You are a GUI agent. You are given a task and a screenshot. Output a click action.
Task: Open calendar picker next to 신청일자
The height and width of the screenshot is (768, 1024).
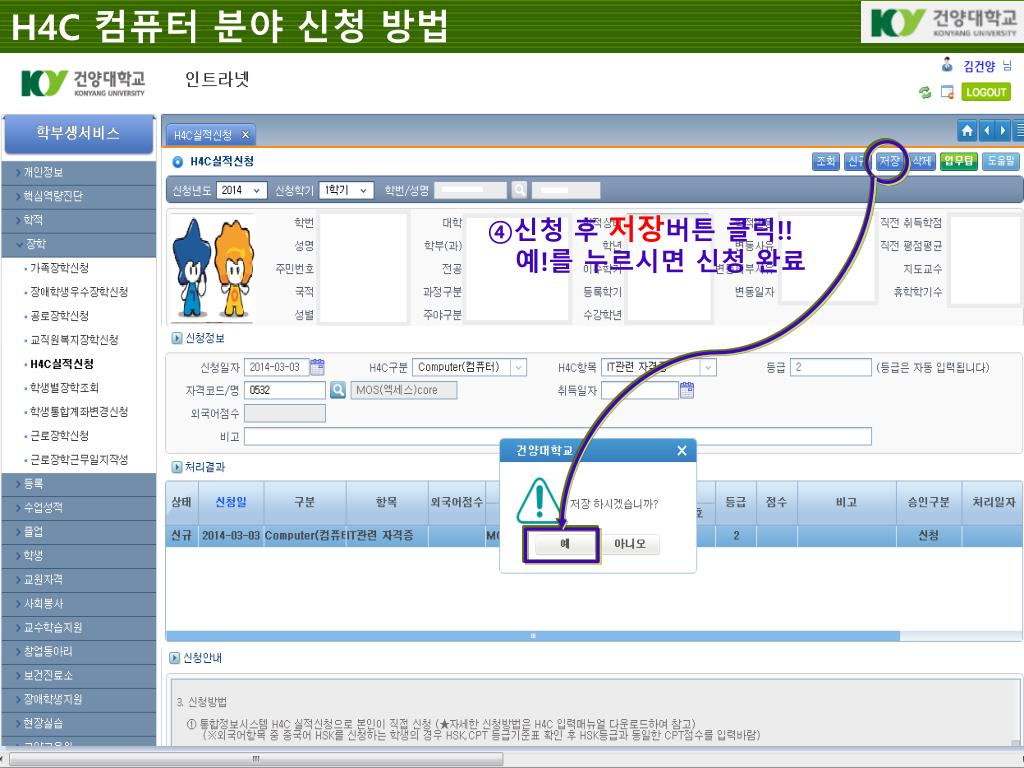pyautogui.click(x=317, y=367)
